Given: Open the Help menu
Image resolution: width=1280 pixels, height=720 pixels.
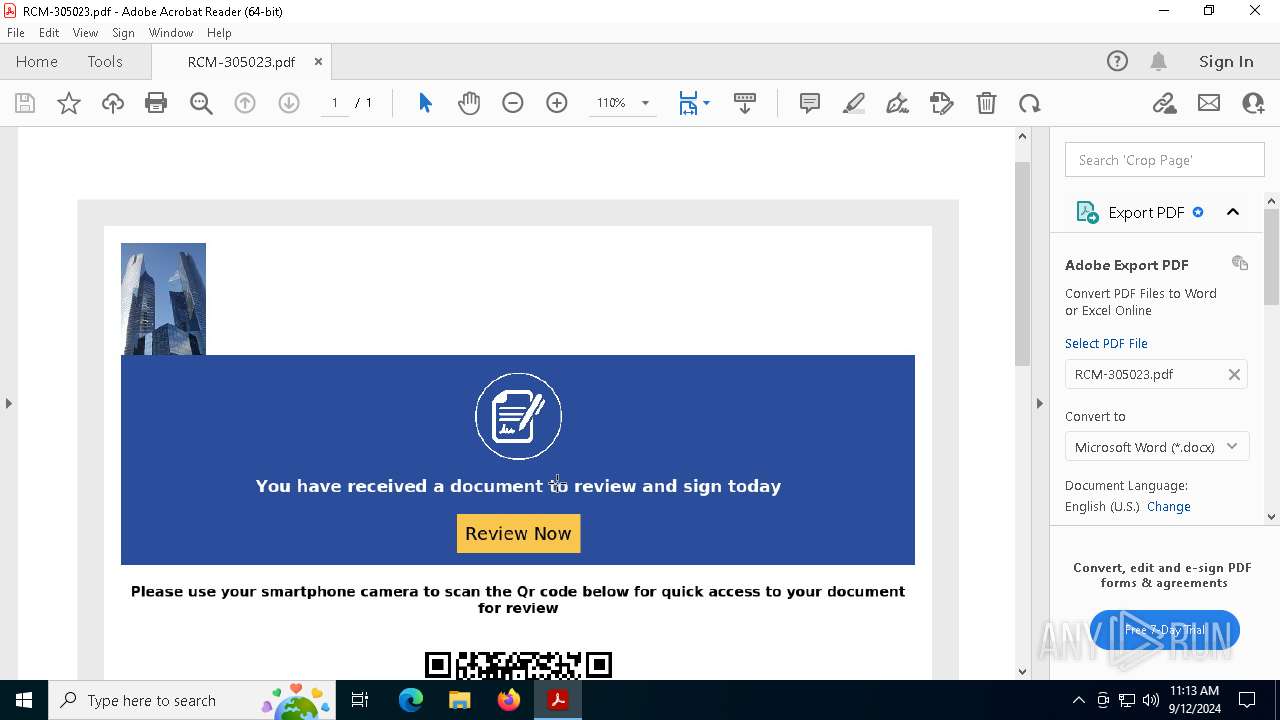Looking at the screenshot, I should (x=219, y=32).
